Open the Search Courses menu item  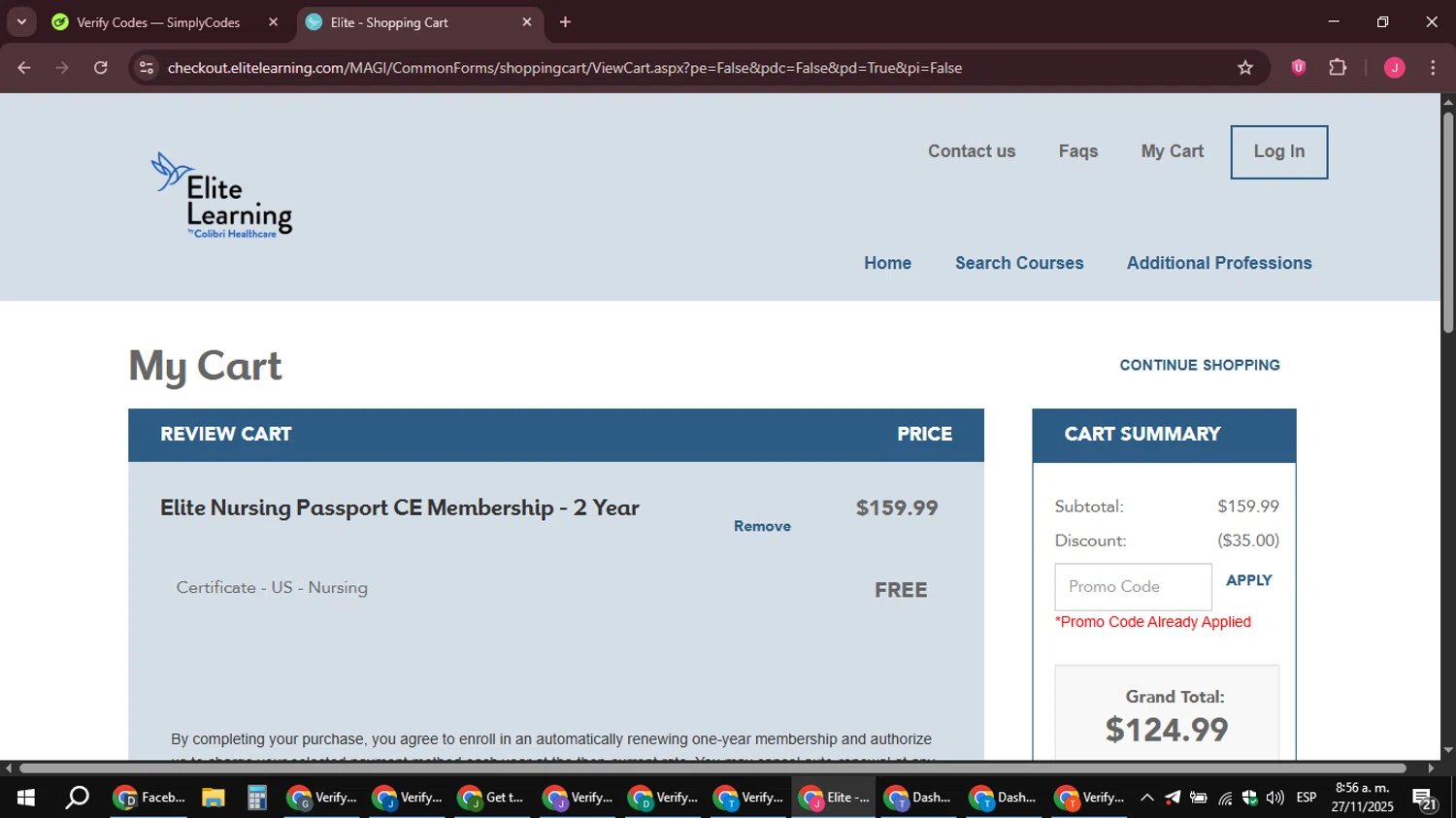[x=1019, y=263]
